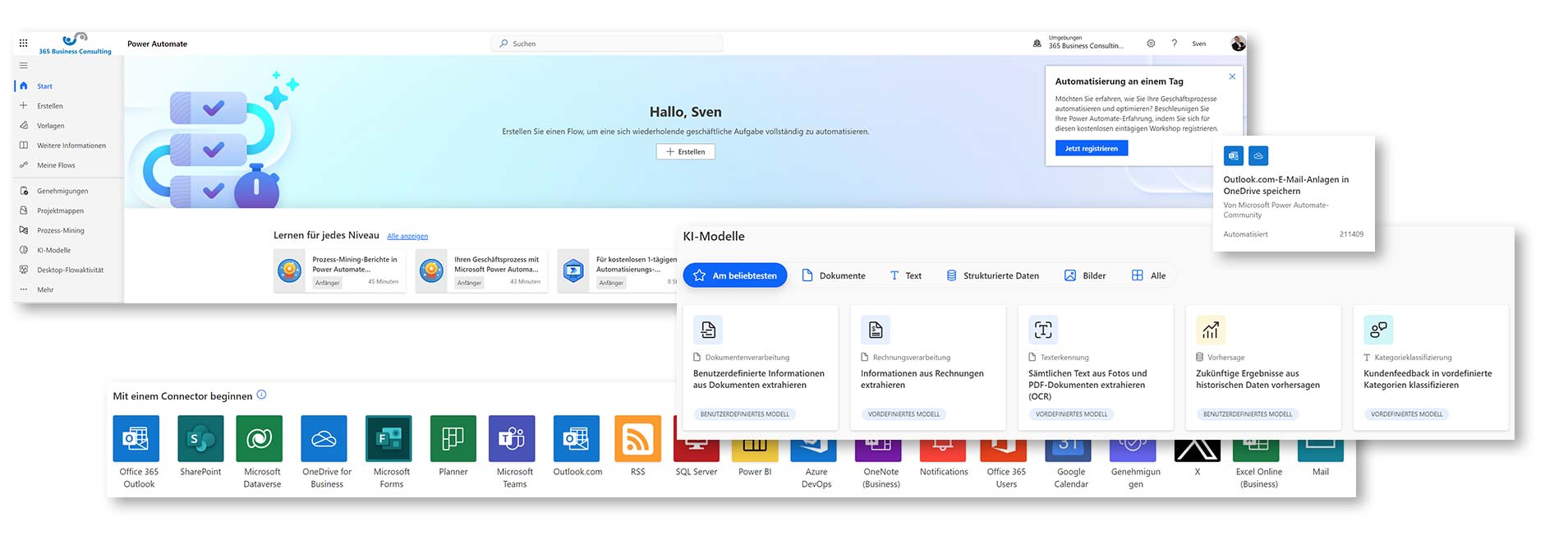The height and width of the screenshot is (536, 1568).
Task: Open the connector info icon
Action: [x=261, y=395]
